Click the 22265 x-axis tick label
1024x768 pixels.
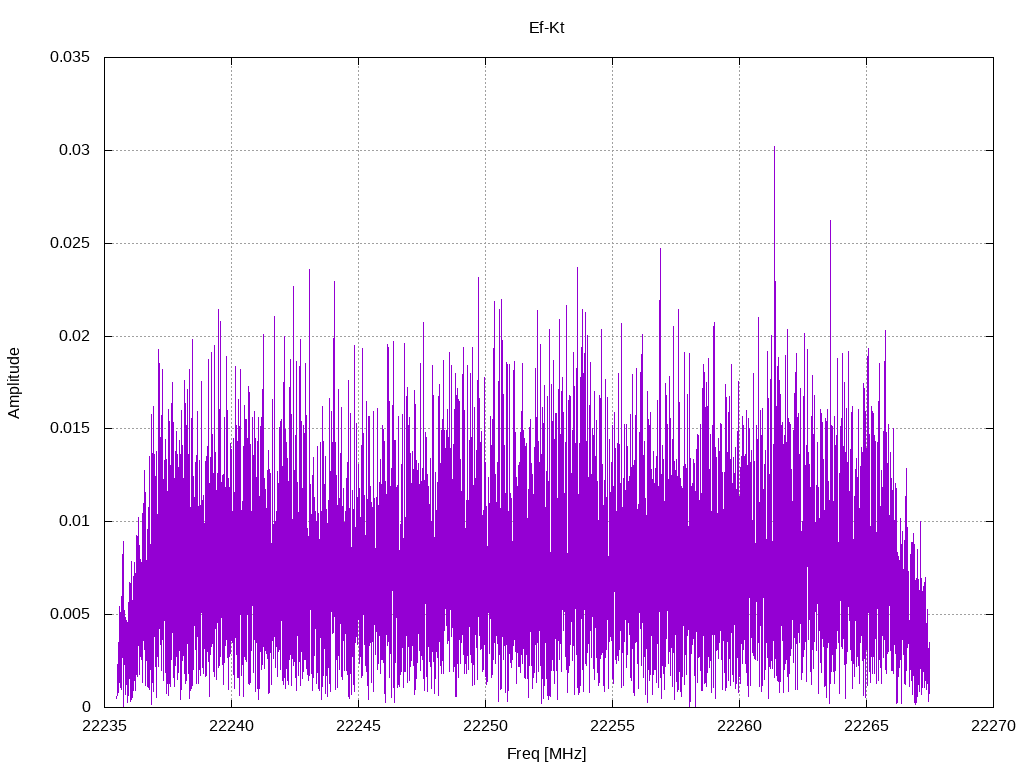click(867, 726)
